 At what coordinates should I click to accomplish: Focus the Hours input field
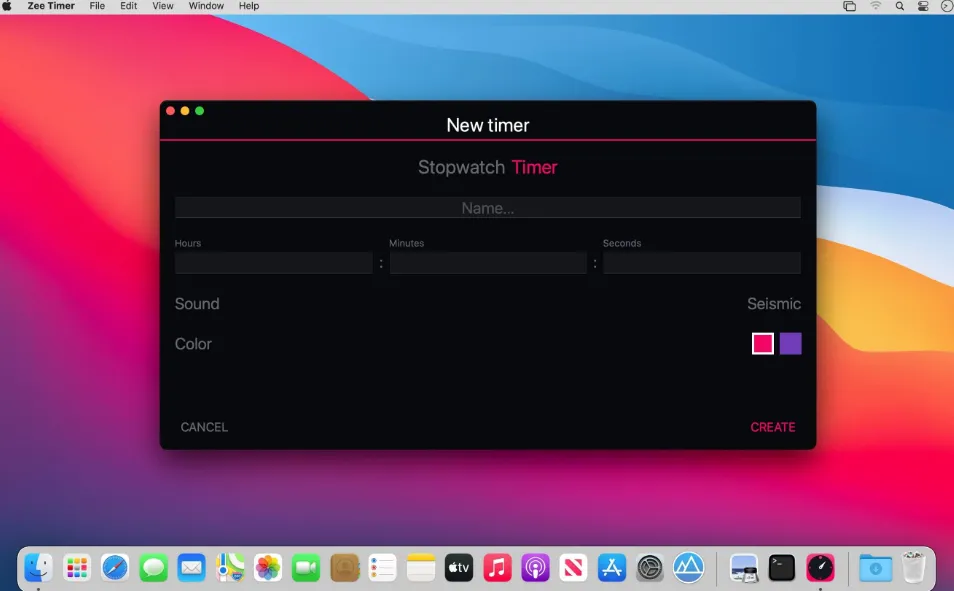[273, 263]
